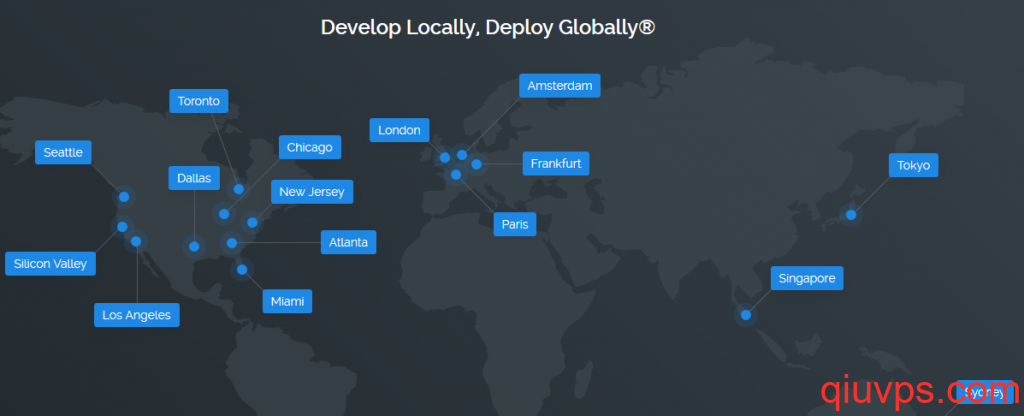Select the Singapore map marker dot

point(746,315)
